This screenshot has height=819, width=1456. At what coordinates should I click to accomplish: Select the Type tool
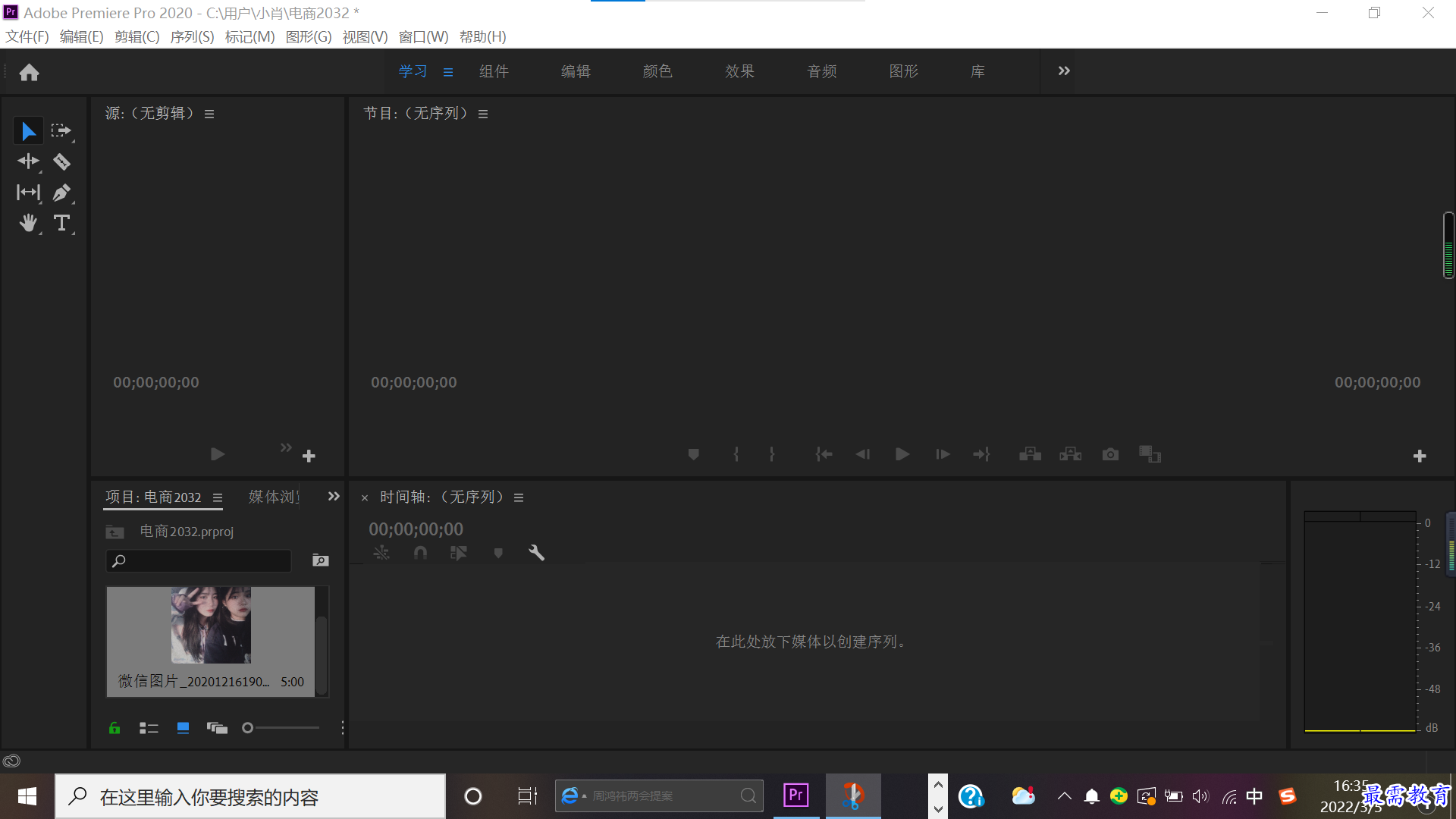61,223
